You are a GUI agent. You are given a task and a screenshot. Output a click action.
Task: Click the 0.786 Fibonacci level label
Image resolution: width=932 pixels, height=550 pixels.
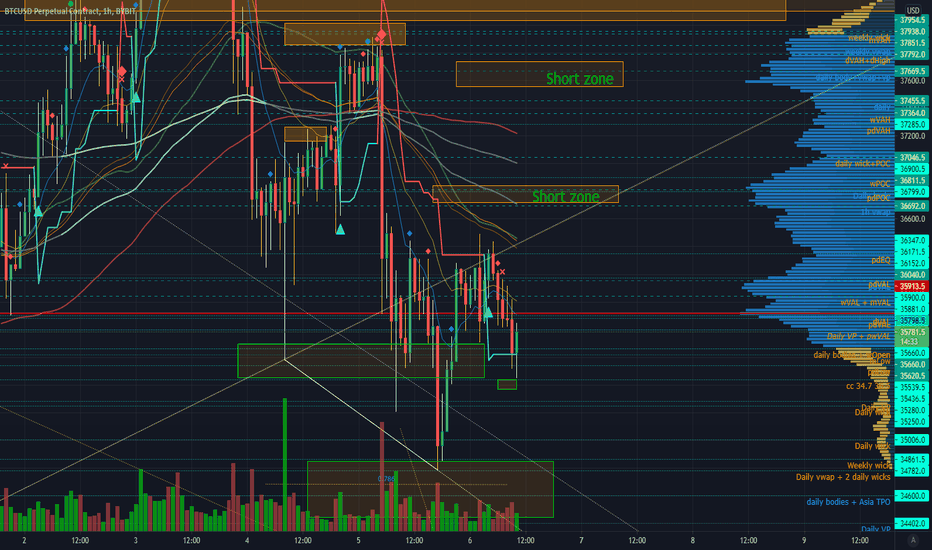coord(386,479)
